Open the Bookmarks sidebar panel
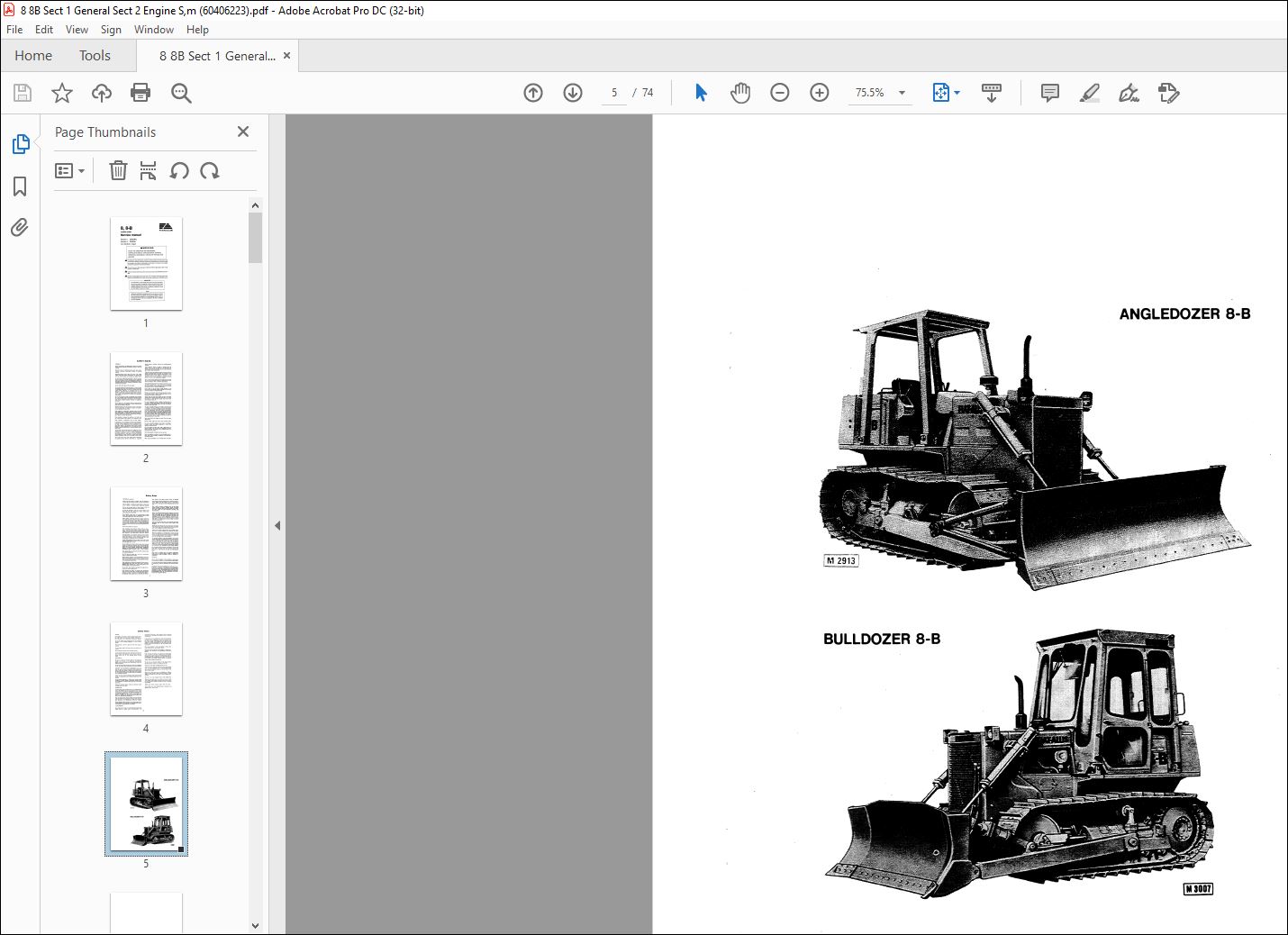The height and width of the screenshot is (935, 1288). coord(20,186)
